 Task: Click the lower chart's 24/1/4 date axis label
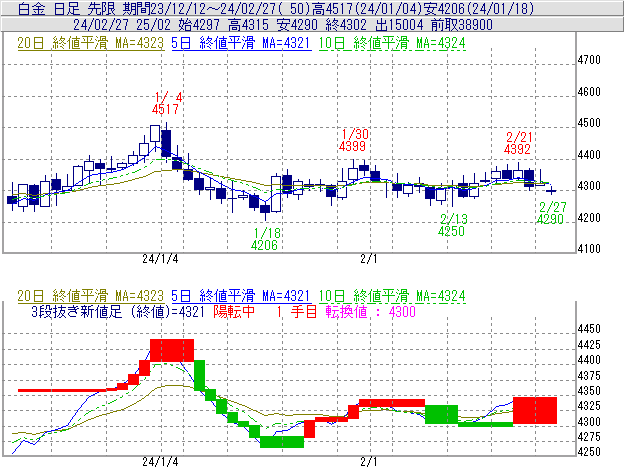160,462
